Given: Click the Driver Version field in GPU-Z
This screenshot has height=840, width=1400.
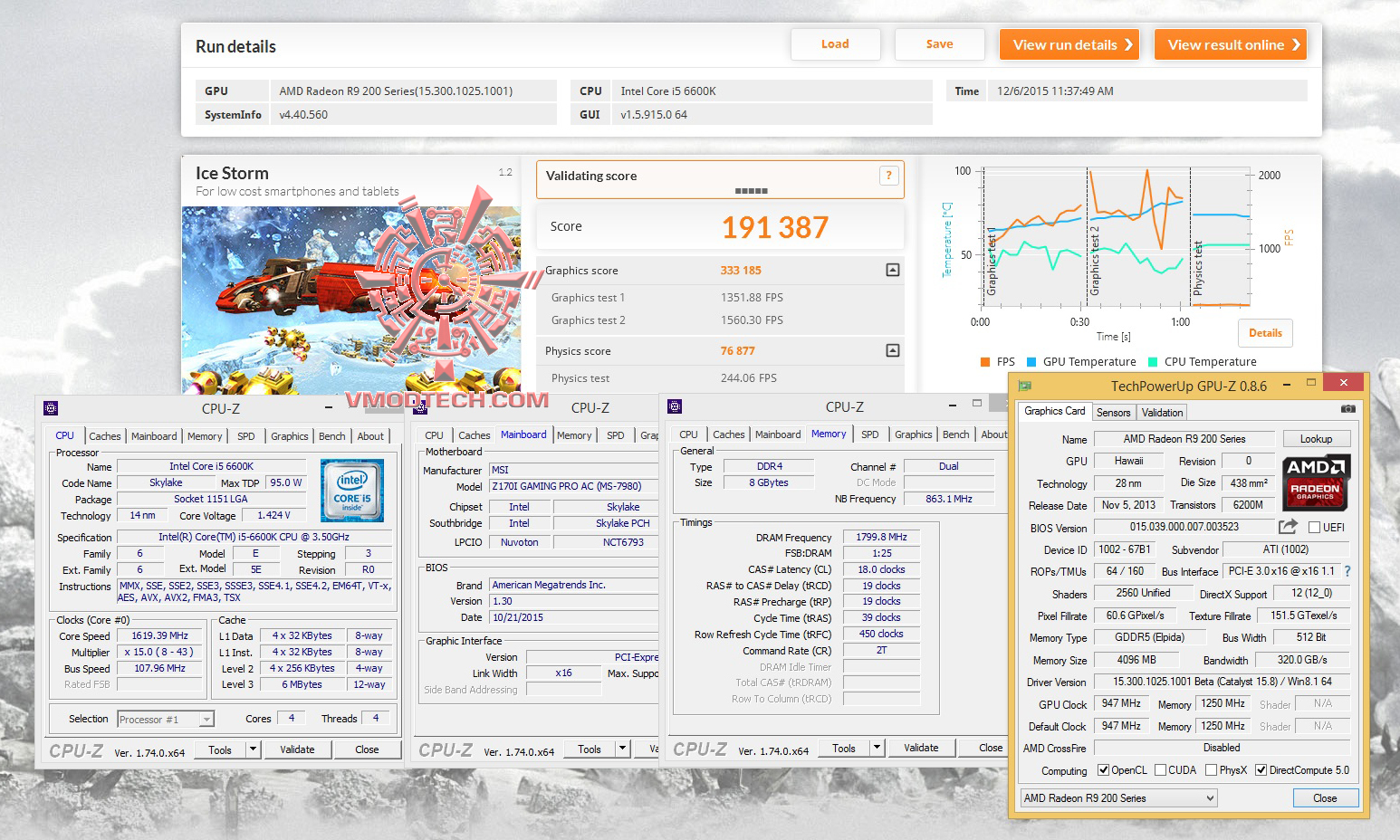Looking at the screenshot, I should pos(1222,682).
